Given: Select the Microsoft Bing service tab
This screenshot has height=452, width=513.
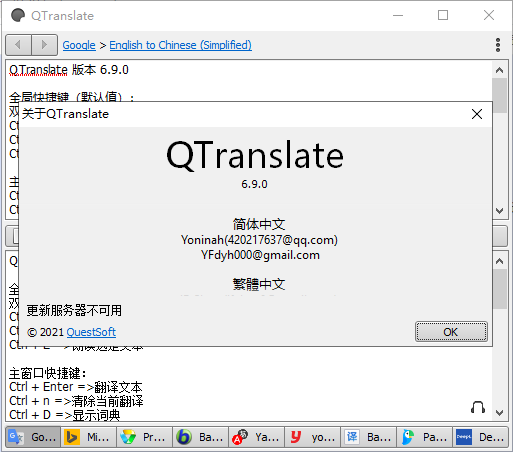Looking at the screenshot, I should pyautogui.click(x=89, y=437).
